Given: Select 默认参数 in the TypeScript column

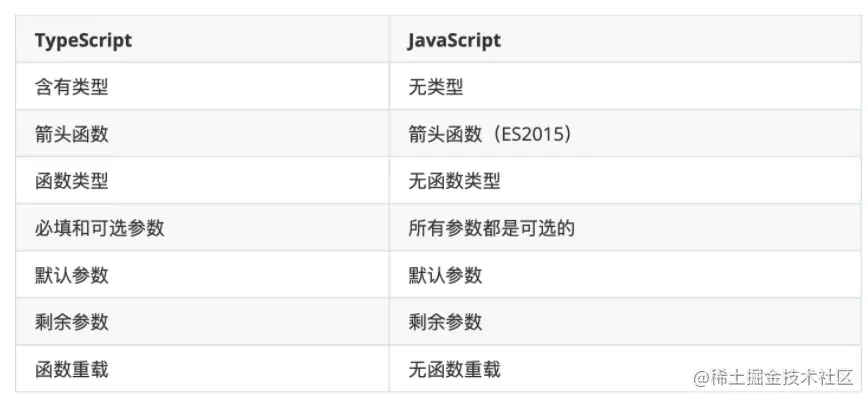Looking at the screenshot, I should coord(202,275).
